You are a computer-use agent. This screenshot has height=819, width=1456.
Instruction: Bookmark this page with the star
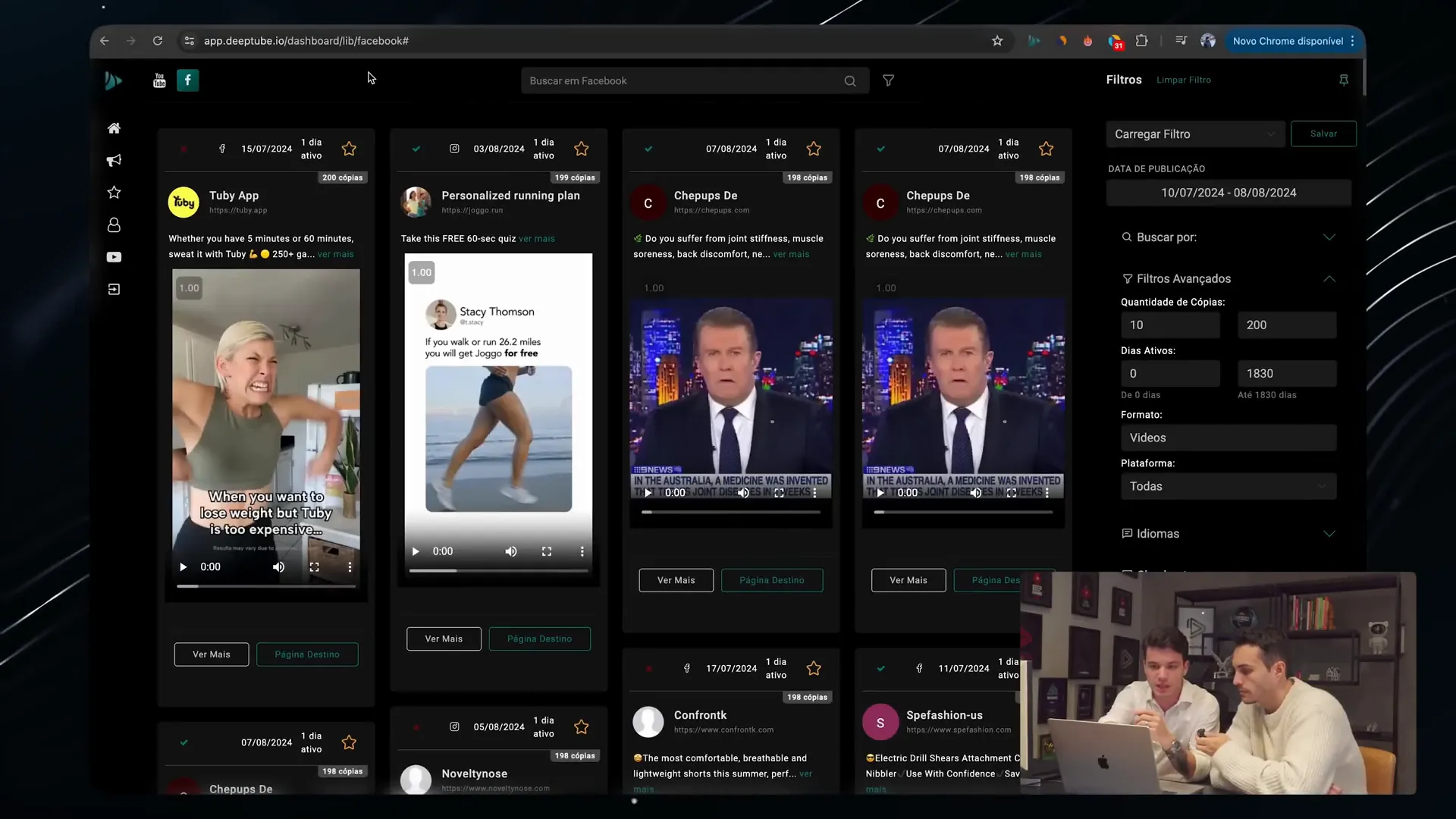tap(997, 41)
